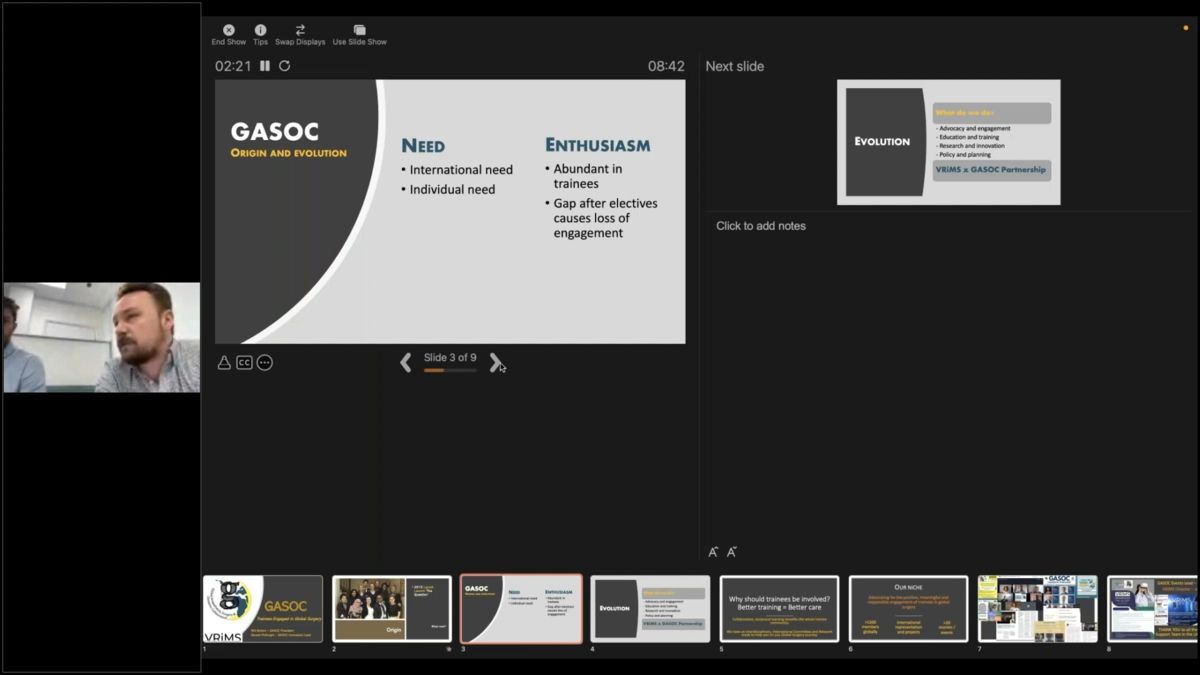Select slide 4 Evolution thumbnail in filmstrip

pos(650,608)
